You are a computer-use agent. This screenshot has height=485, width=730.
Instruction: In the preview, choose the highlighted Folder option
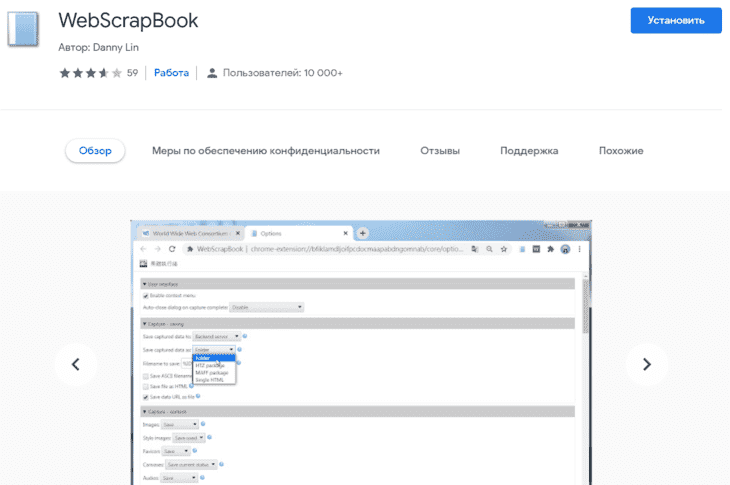click(214, 358)
